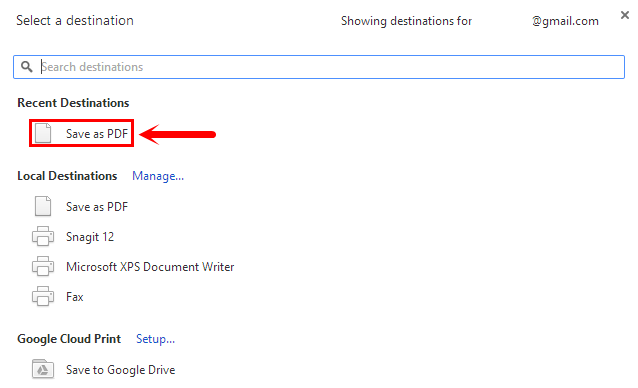Open the Setup... link for Google Cloud Print
The width and height of the screenshot is (638, 388).
(155, 339)
